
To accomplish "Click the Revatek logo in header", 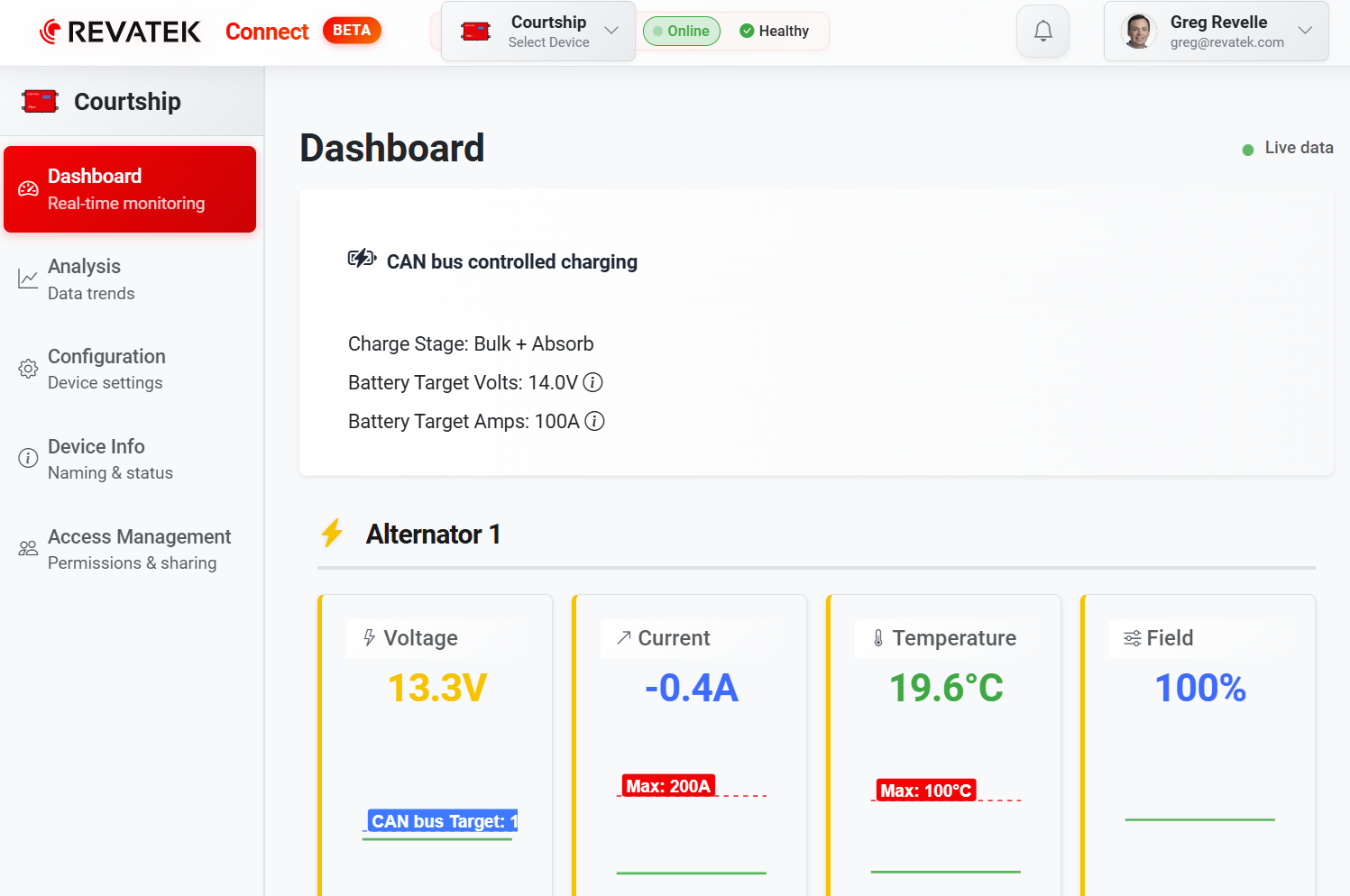I will pos(121,32).
